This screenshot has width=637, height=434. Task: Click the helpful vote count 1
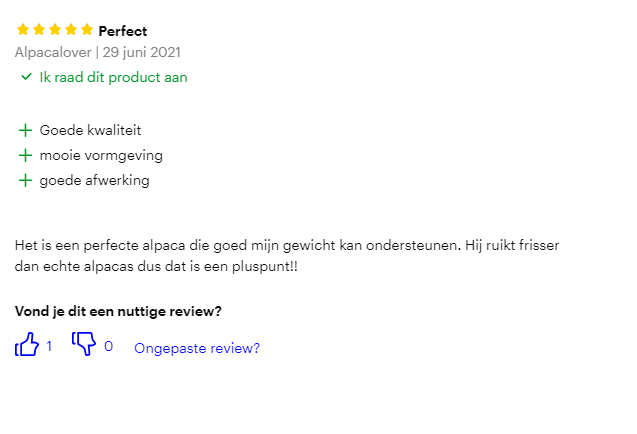click(x=49, y=347)
